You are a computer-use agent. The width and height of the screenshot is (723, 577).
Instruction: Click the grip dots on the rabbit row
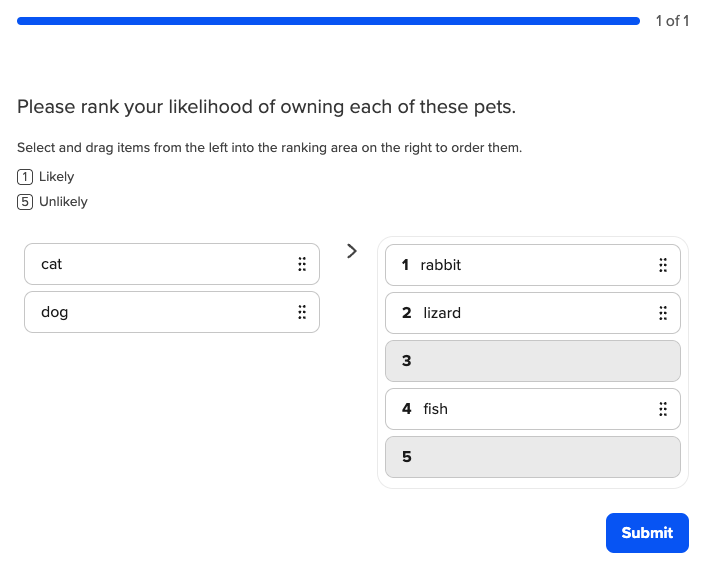click(662, 265)
